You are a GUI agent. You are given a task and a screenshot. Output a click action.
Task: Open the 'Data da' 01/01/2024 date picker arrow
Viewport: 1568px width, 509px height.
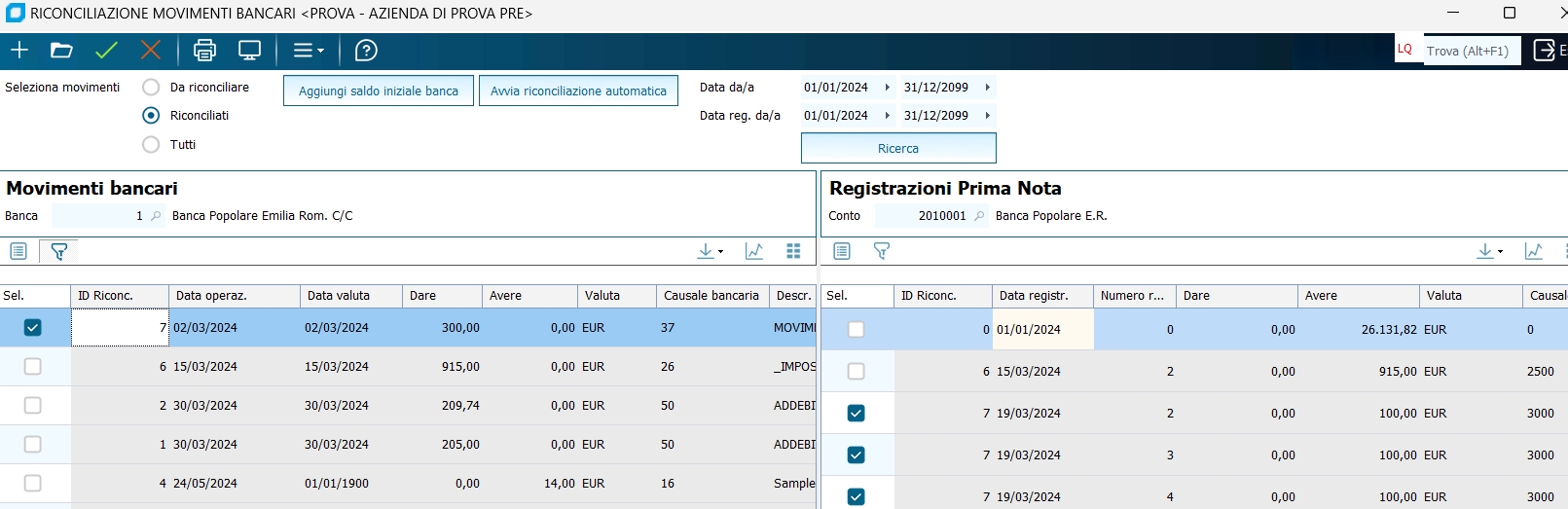click(887, 88)
